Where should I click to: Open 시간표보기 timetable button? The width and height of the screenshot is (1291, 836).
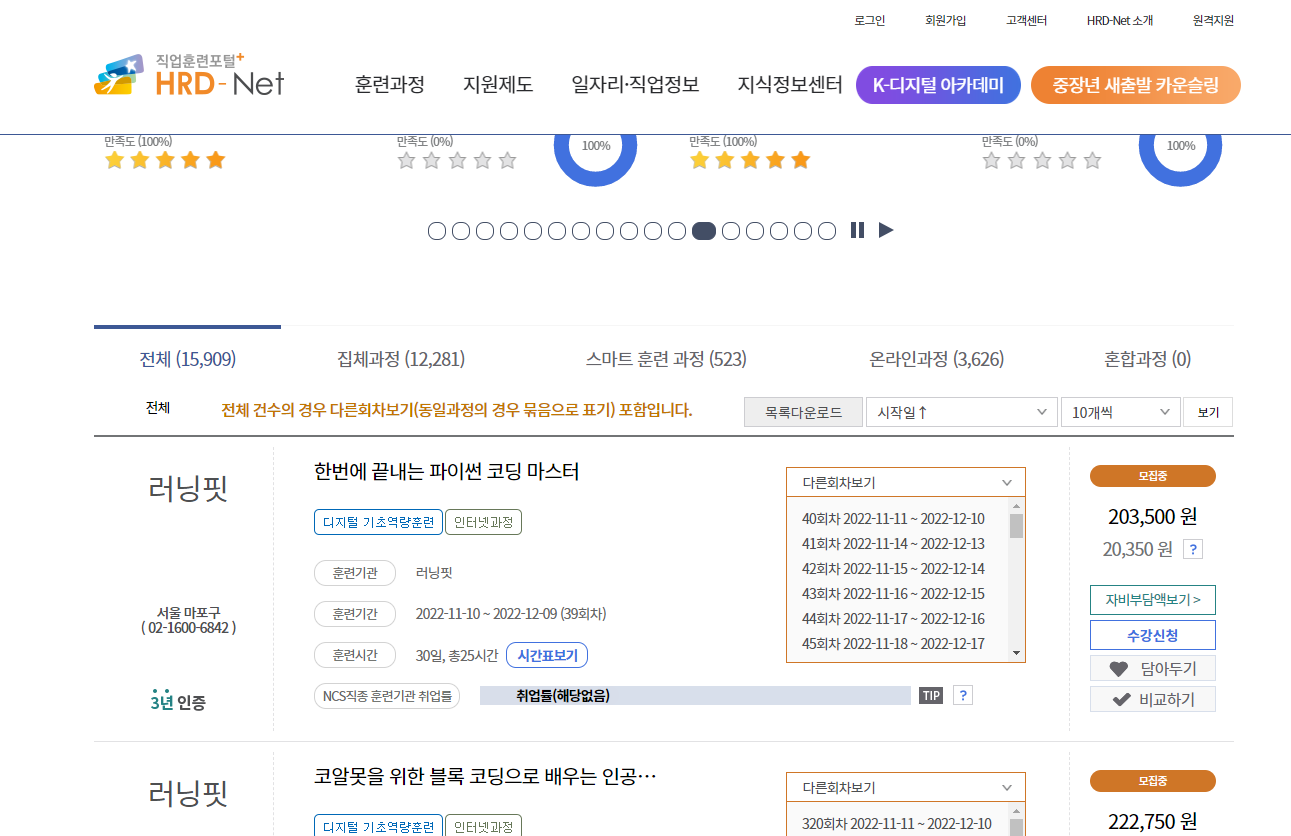pos(547,655)
